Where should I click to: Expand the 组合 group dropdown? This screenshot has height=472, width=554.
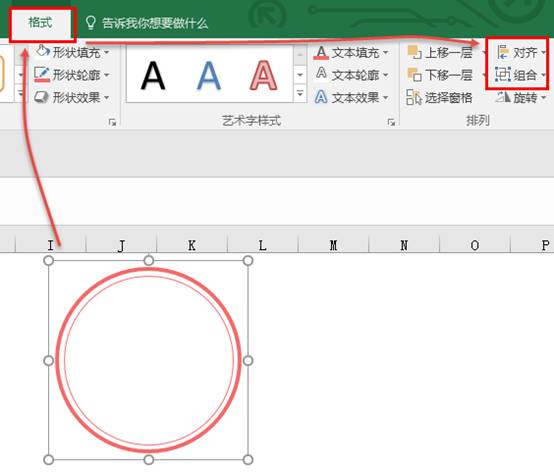tap(543, 75)
